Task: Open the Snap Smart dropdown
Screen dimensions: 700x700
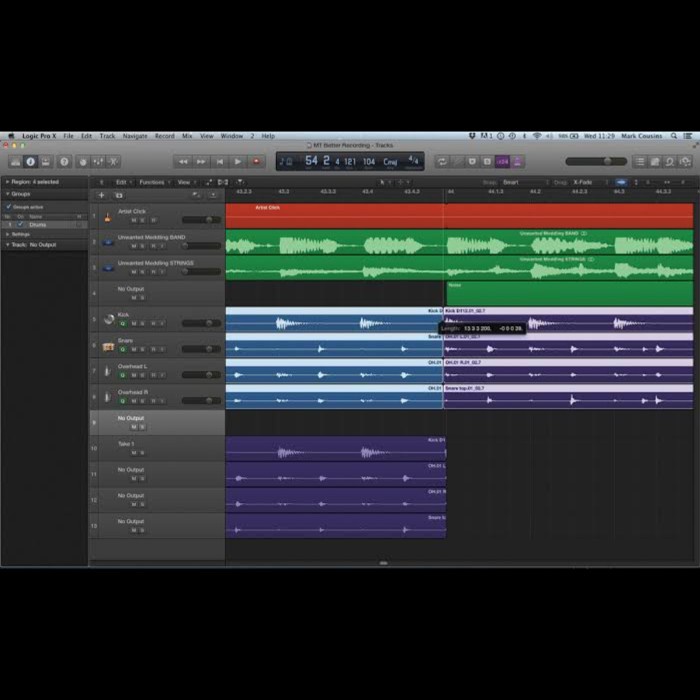Action: tap(514, 182)
